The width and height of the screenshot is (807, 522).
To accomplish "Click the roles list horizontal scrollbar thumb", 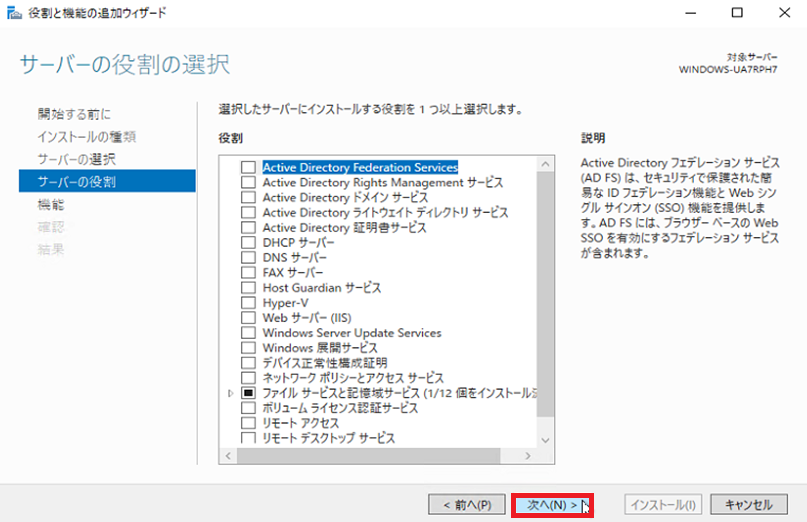I will point(369,456).
